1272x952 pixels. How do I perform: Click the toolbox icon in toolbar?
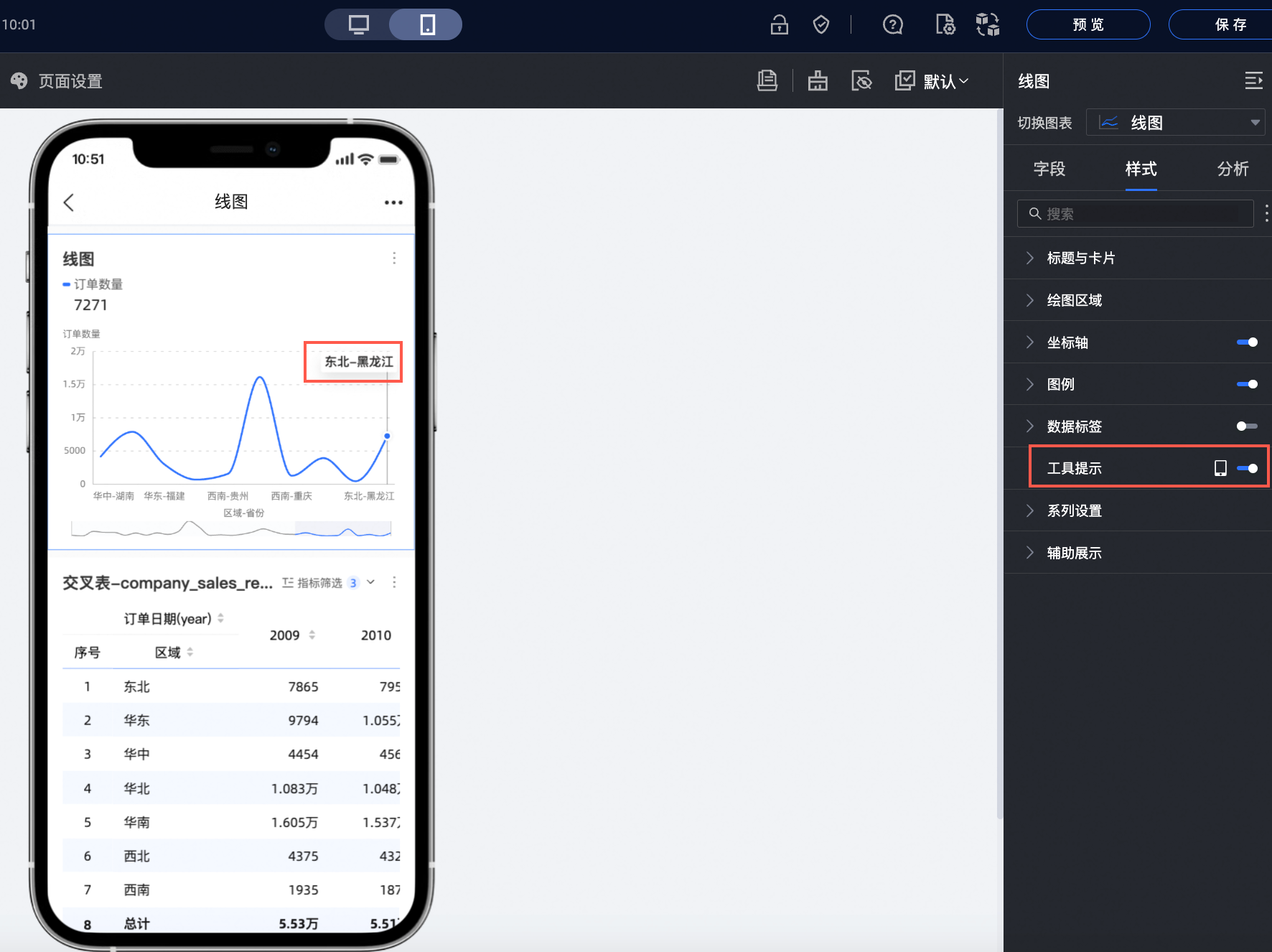pyautogui.click(x=818, y=80)
